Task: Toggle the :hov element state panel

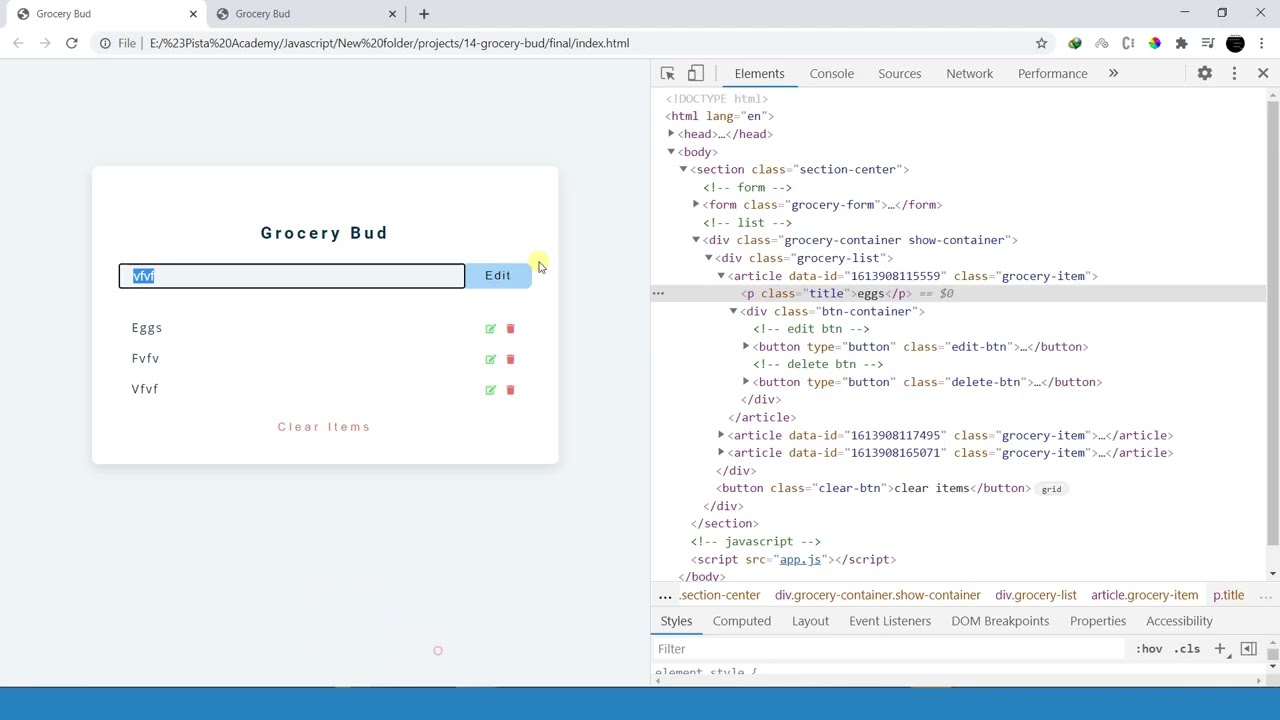Action: [1149, 649]
